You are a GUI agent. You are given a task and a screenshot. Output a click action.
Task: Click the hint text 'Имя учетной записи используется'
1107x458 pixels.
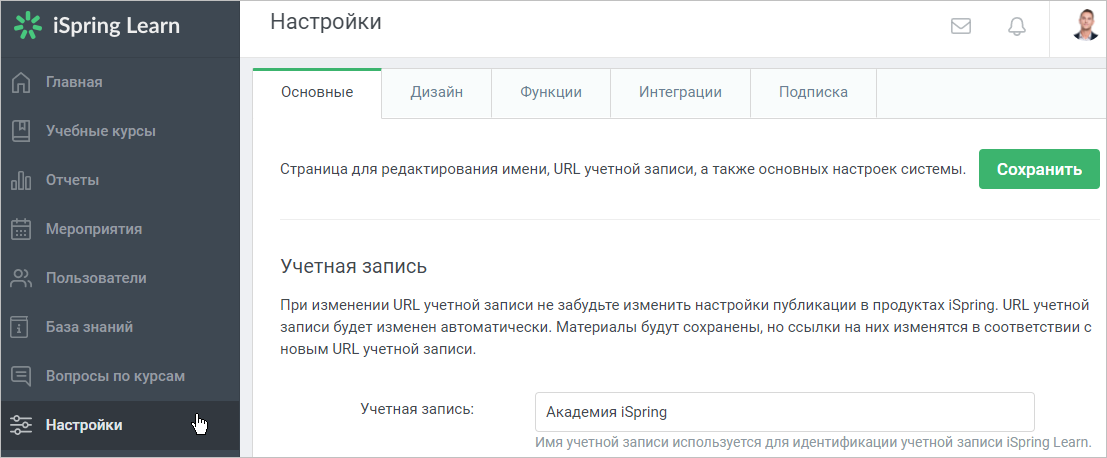point(813,443)
